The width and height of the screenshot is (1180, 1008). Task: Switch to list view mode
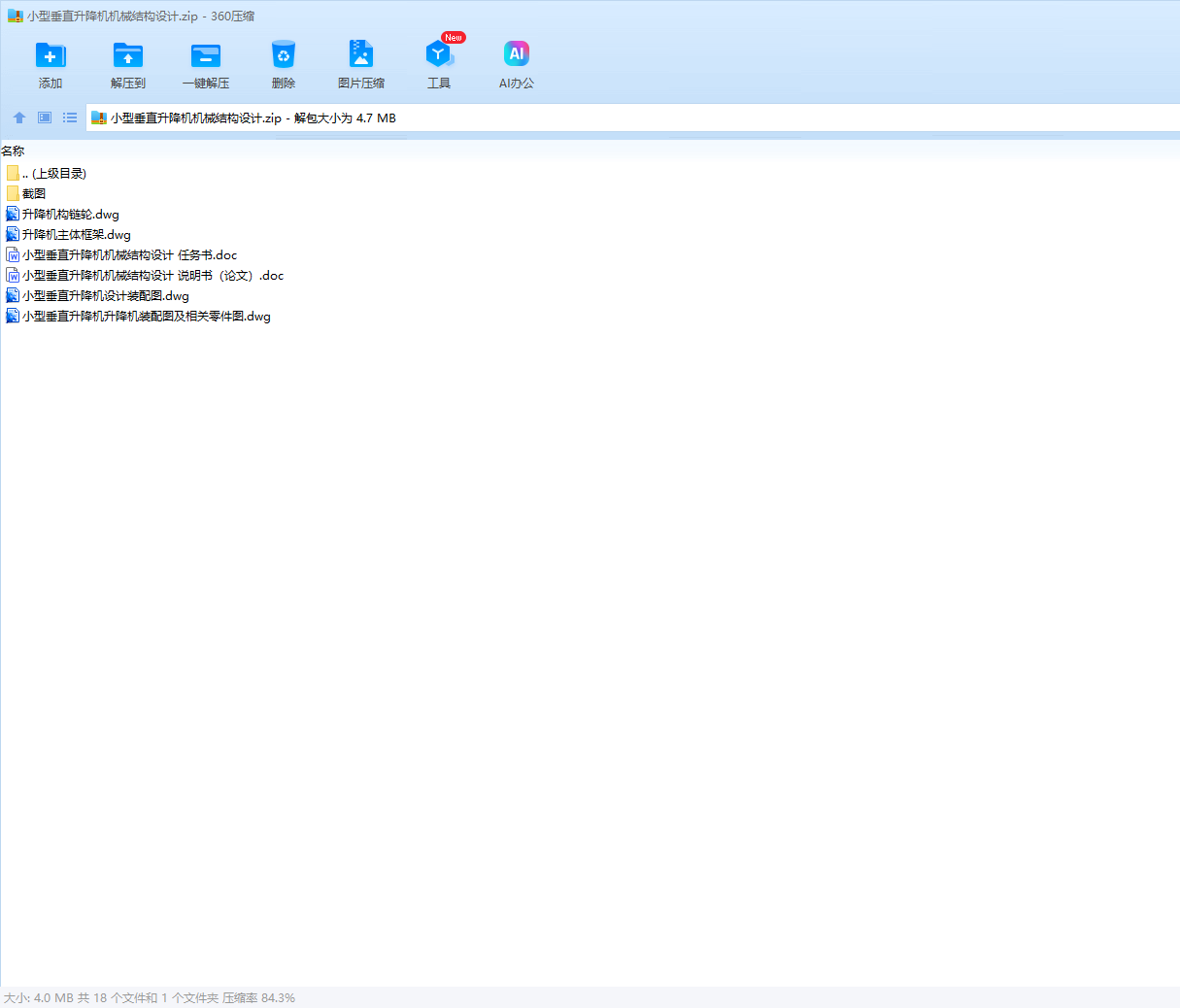point(70,118)
